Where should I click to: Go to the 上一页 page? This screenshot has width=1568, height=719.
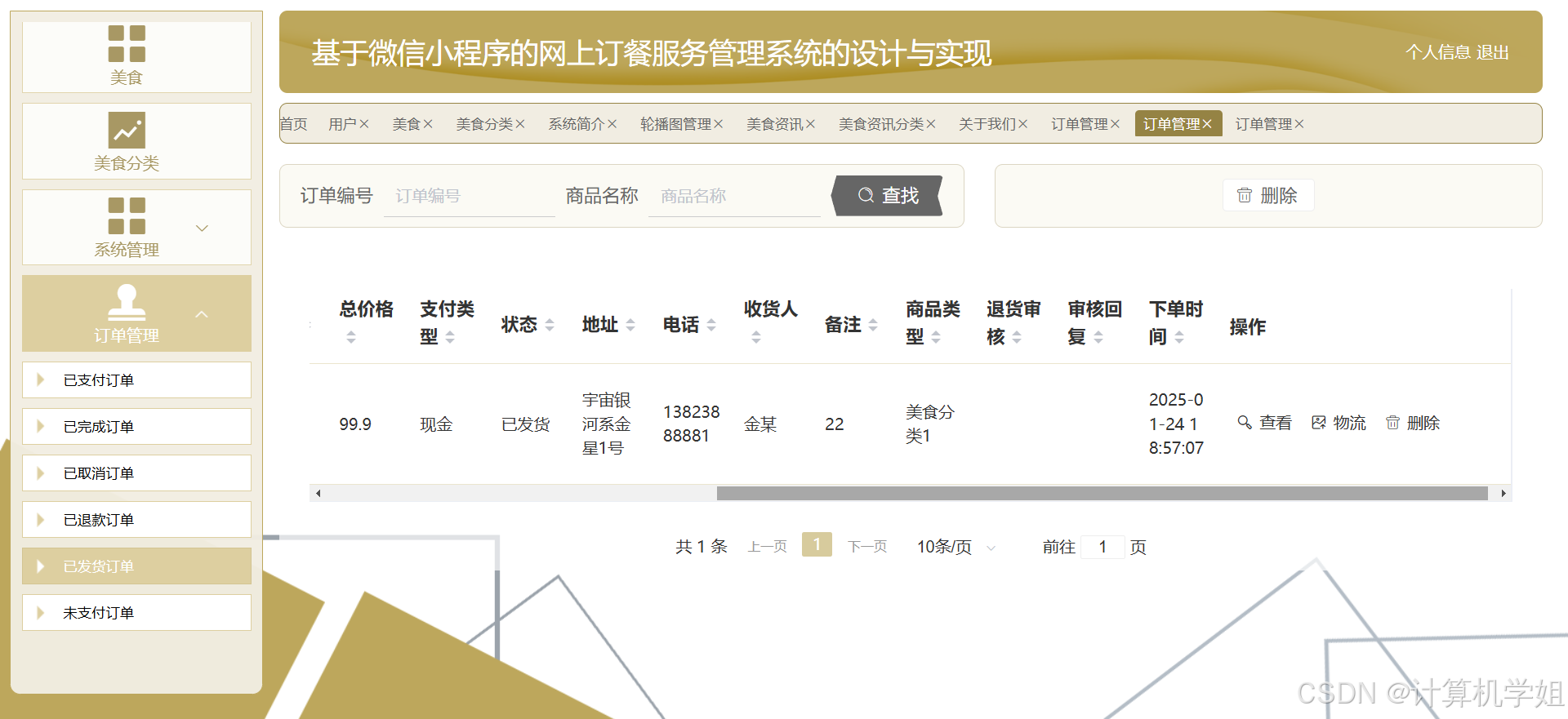768,547
